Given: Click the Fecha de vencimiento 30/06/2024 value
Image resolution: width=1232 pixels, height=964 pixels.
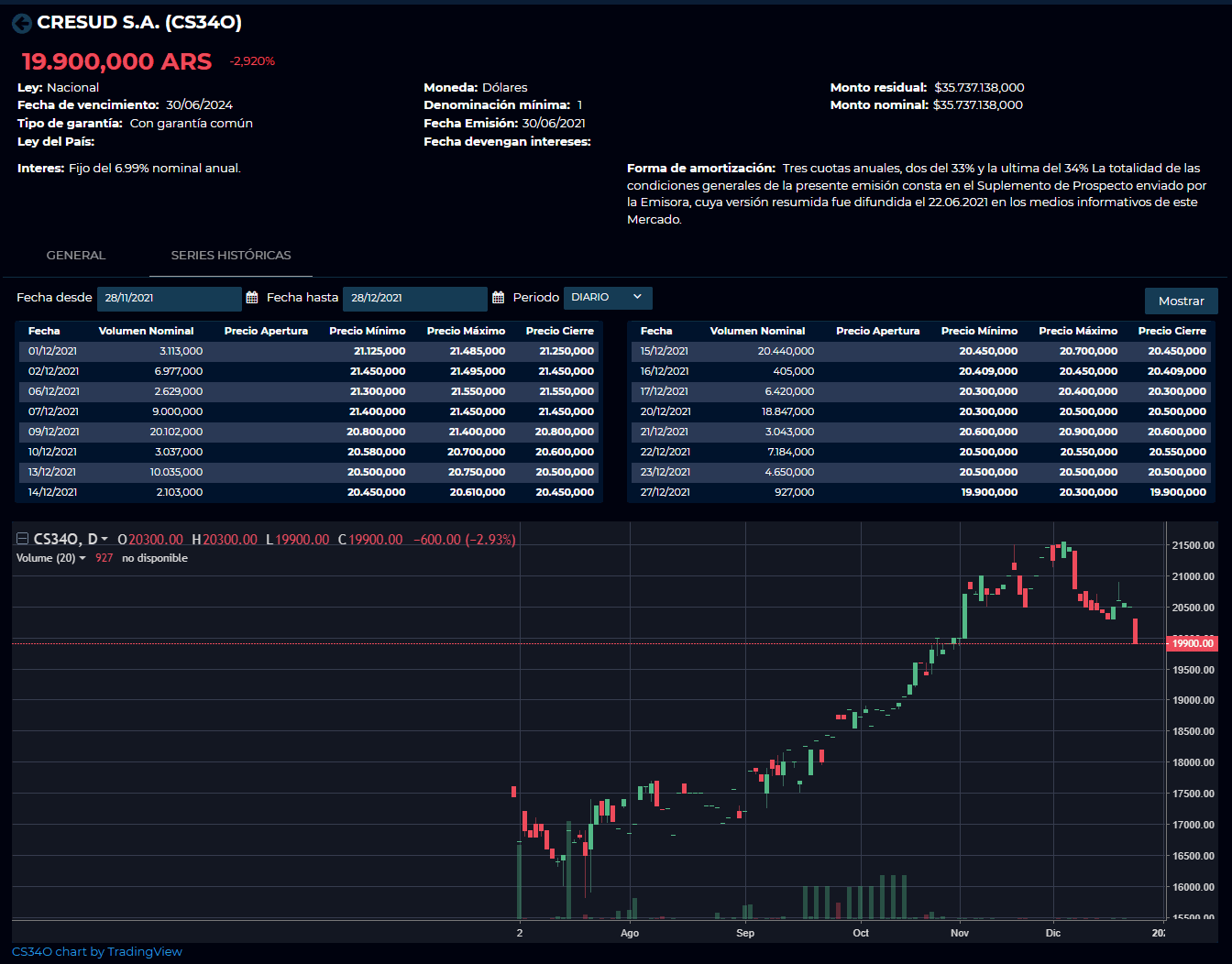Looking at the screenshot, I should click(199, 104).
